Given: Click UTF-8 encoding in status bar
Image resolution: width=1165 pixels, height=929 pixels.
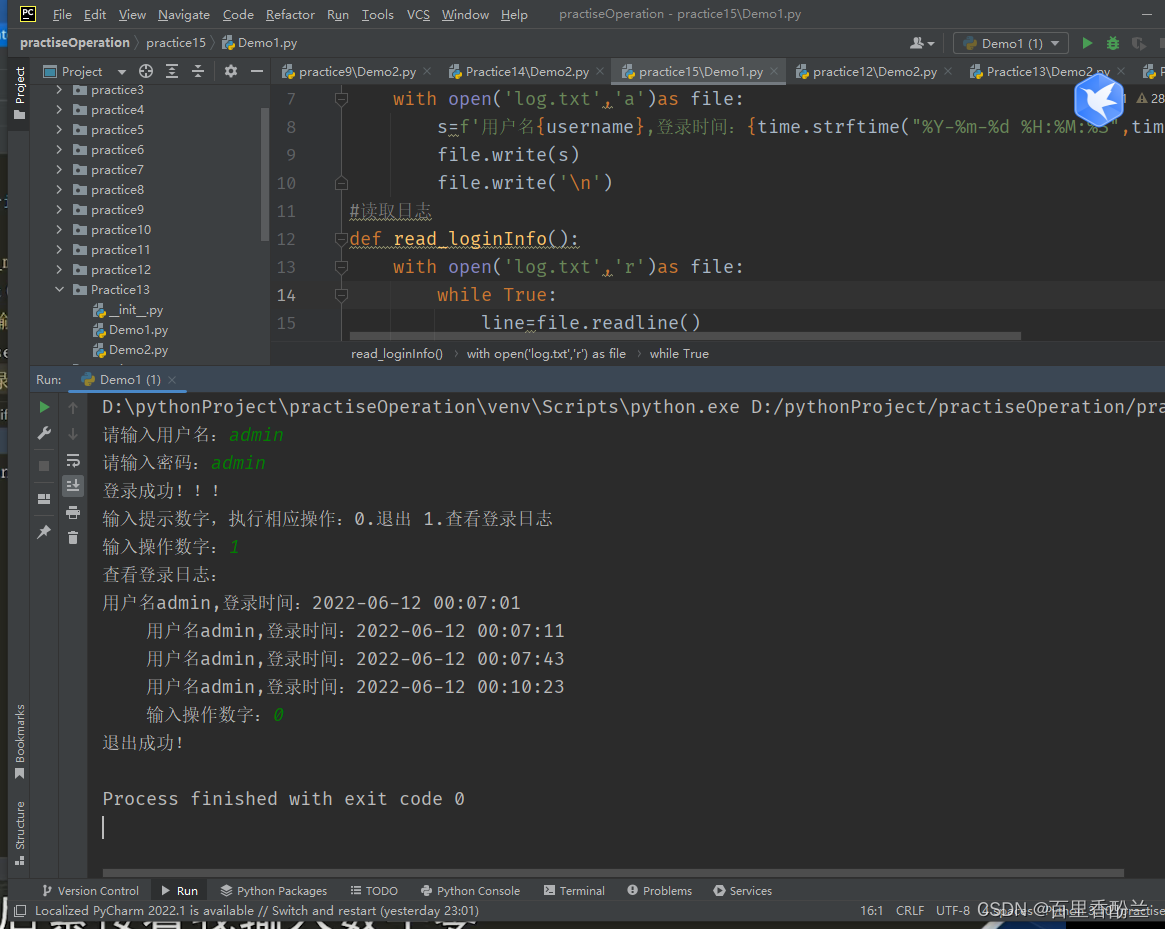Looking at the screenshot, I should [953, 910].
